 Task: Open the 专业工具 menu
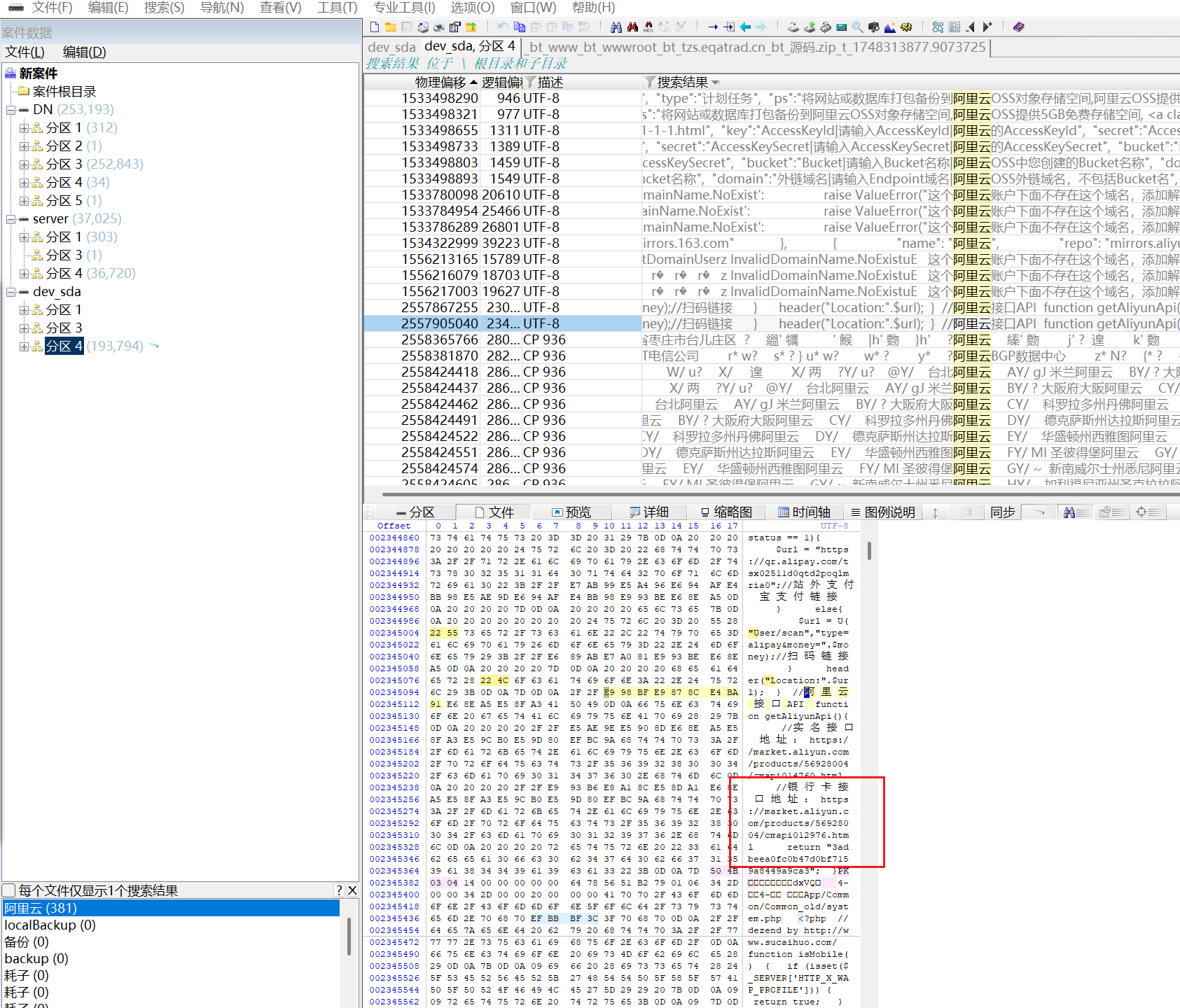tap(403, 8)
